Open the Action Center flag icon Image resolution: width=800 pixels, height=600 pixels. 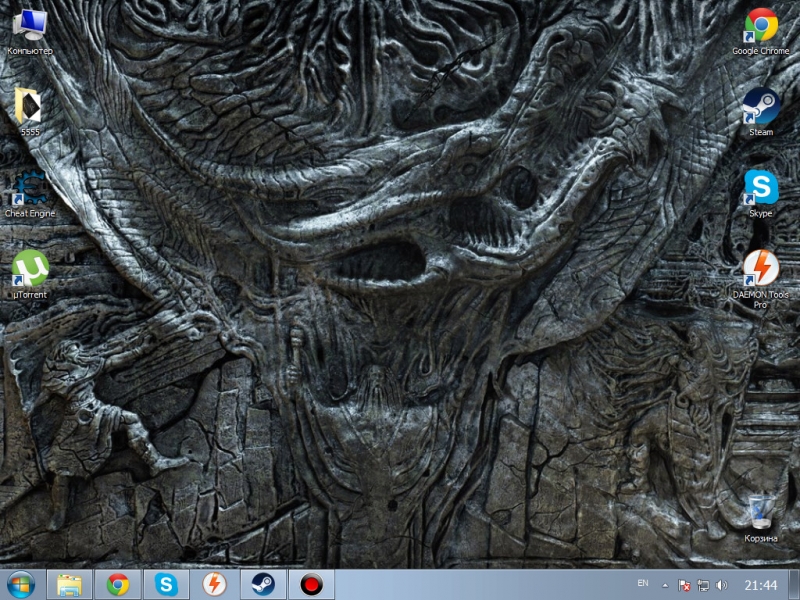684,585
